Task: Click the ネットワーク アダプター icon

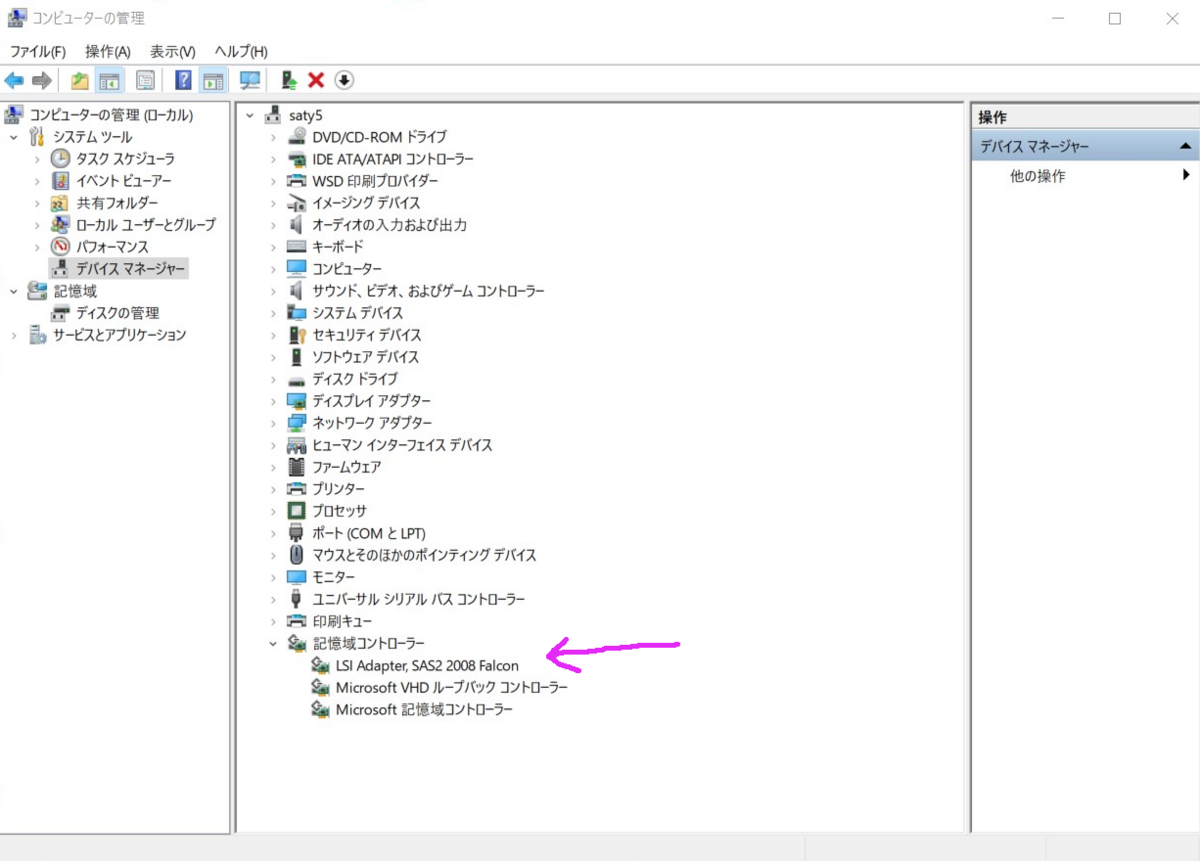Action: click(296, 423)
